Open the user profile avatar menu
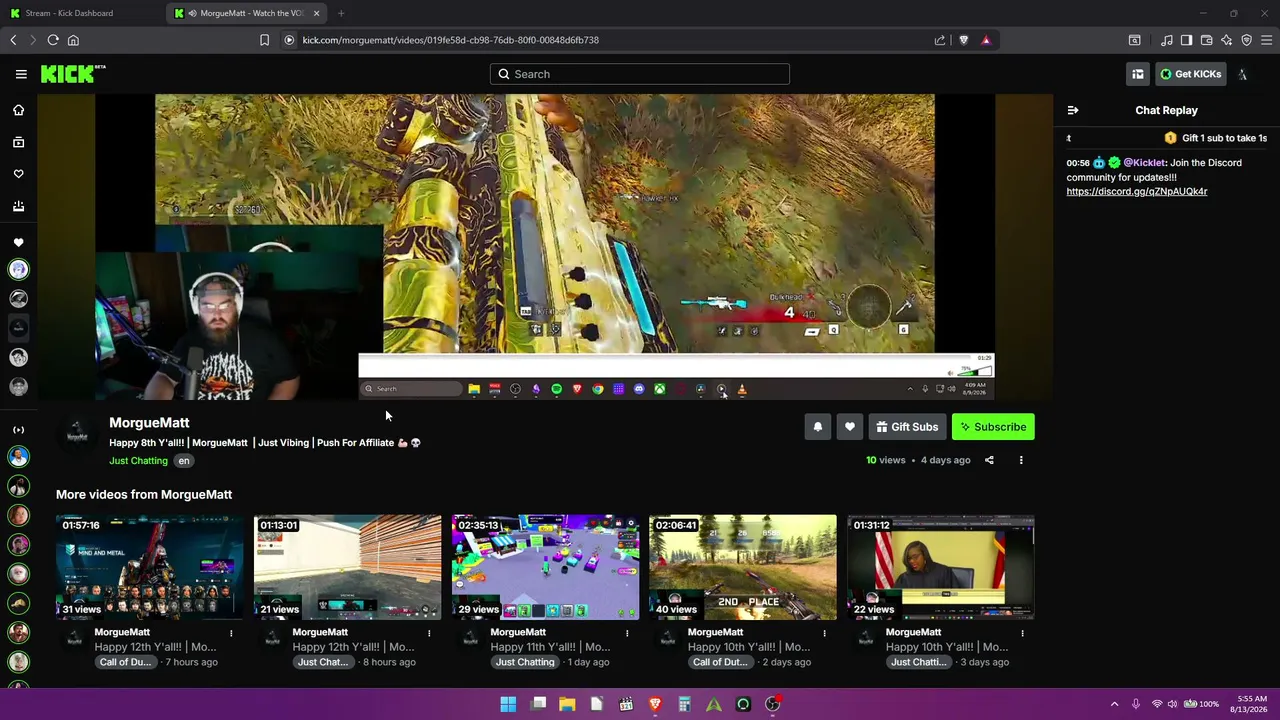Image resolution: width=1280 pixels, height=720 pixels. pyautogui.click(x=1243, y=74)
